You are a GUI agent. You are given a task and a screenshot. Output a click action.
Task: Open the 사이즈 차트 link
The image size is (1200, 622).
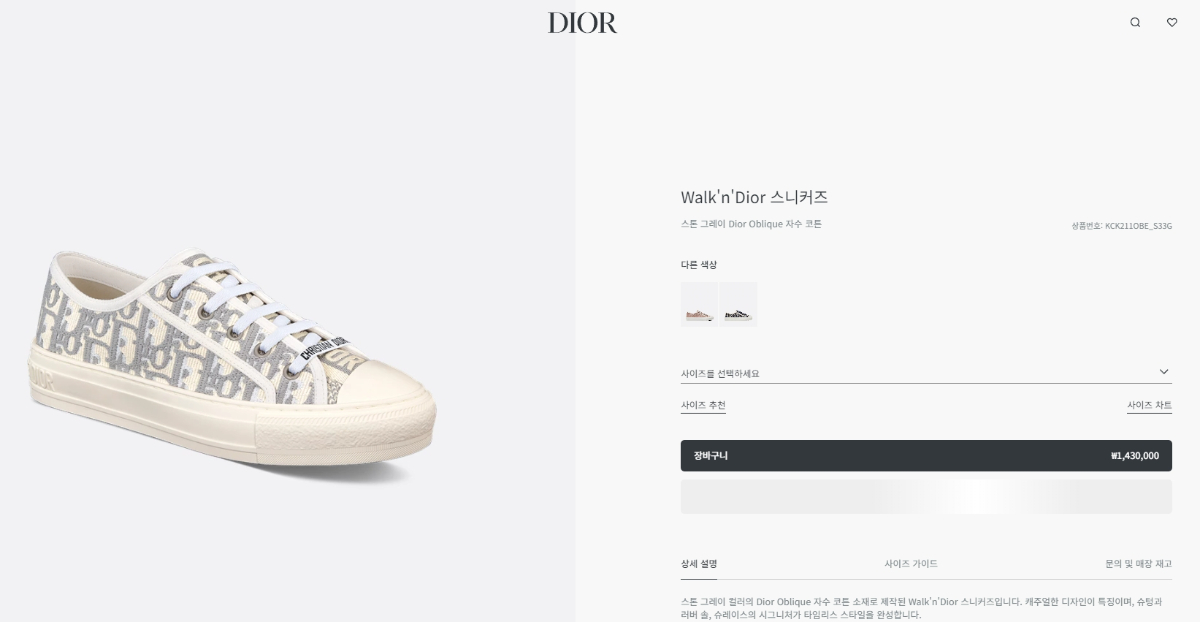[1149, 406]
